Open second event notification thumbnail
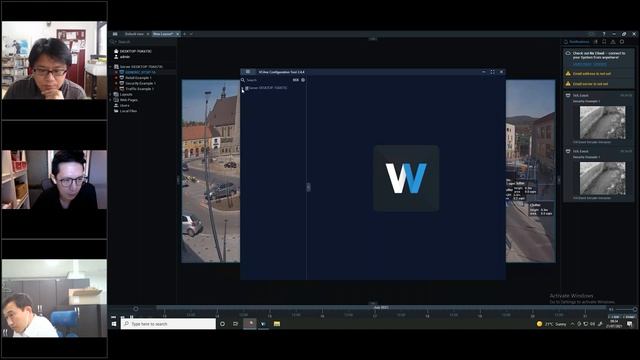The height and width of the screenshot is (360, 640). (x=602, y=178)
